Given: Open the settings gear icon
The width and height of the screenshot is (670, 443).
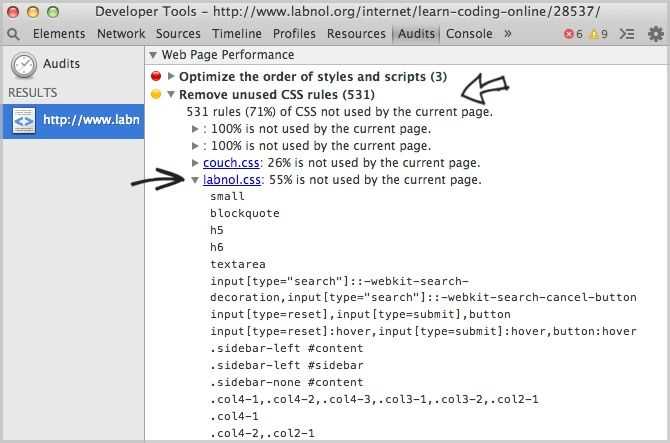Looking at the screenshot, I should (x=655, y=34).
